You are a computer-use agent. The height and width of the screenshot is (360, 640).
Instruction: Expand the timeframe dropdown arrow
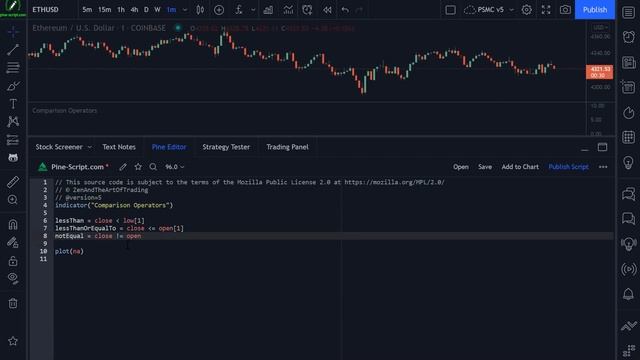[x=185, y=9]
